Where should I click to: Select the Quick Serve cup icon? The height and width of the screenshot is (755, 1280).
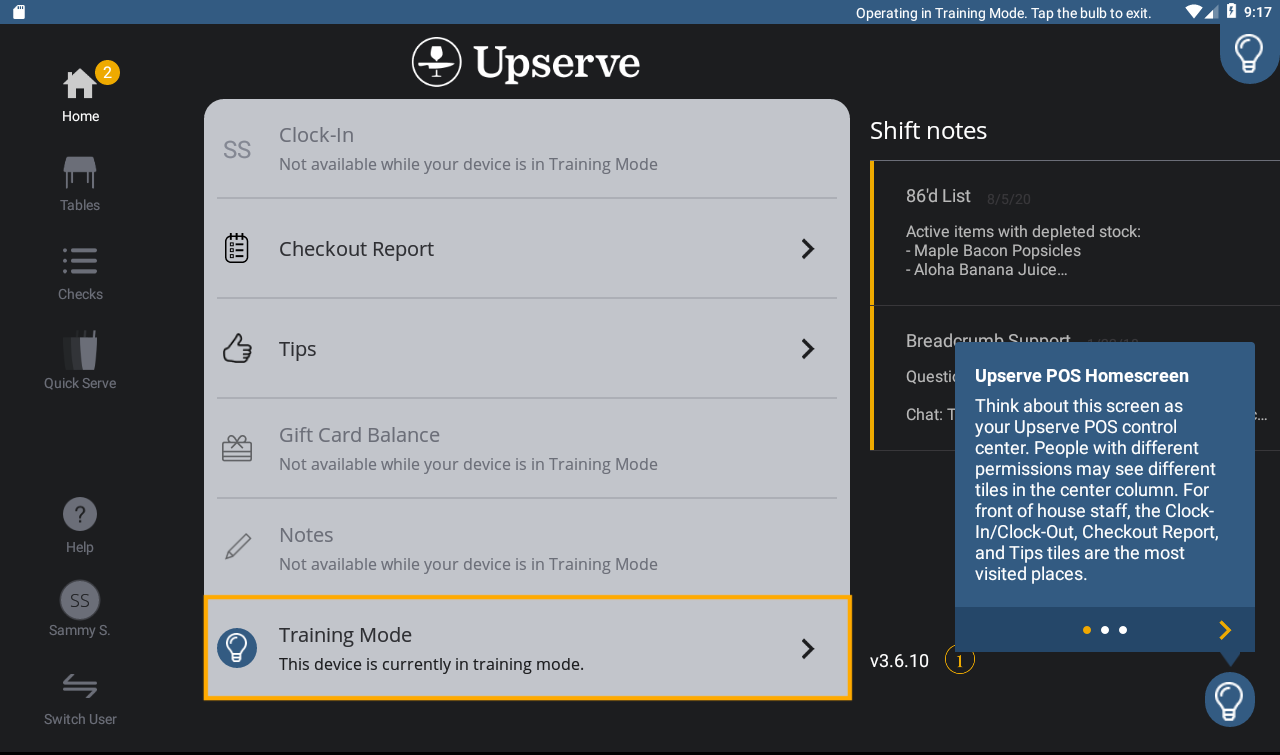(x=80, y=351)
